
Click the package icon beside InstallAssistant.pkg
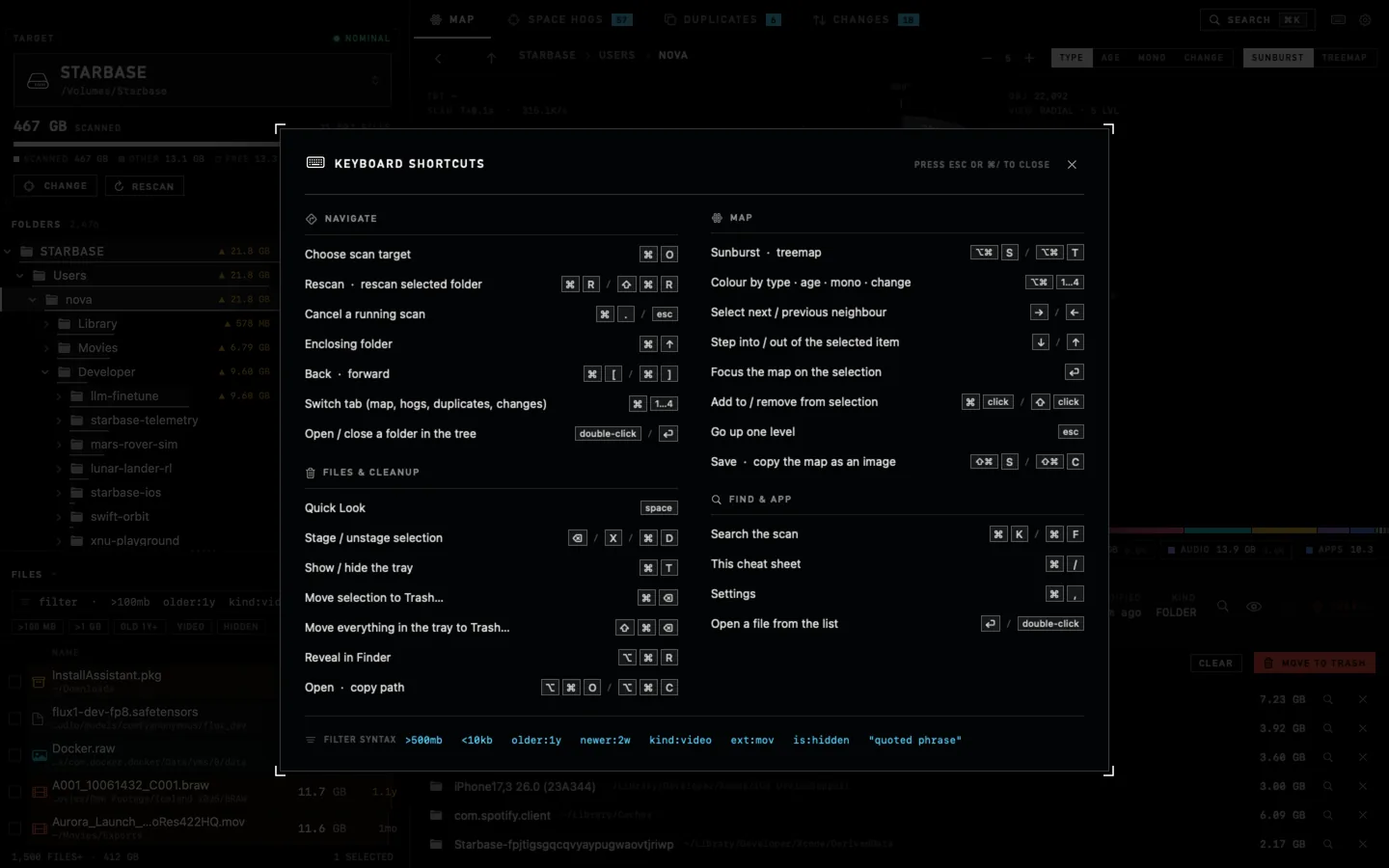[x=39, y=682]
